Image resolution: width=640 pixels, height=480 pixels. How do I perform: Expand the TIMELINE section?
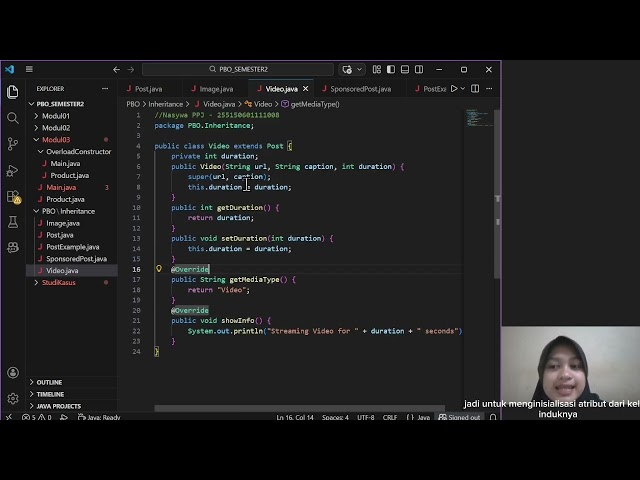click(50, 394)
